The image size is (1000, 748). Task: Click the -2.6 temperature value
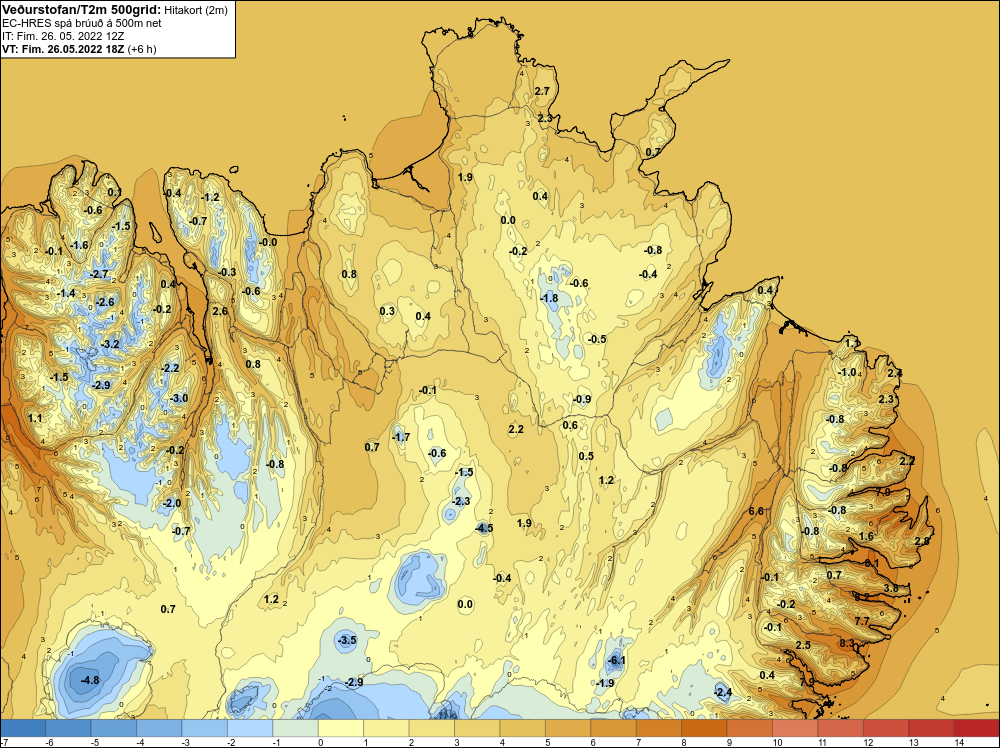(105, 302)
